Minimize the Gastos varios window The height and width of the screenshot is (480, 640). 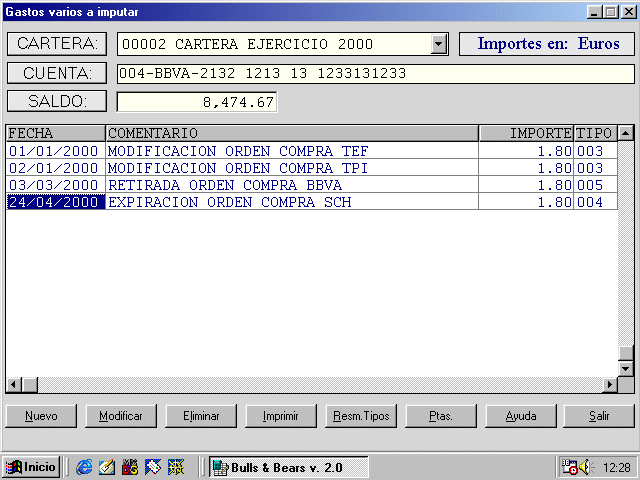(594, 12)
